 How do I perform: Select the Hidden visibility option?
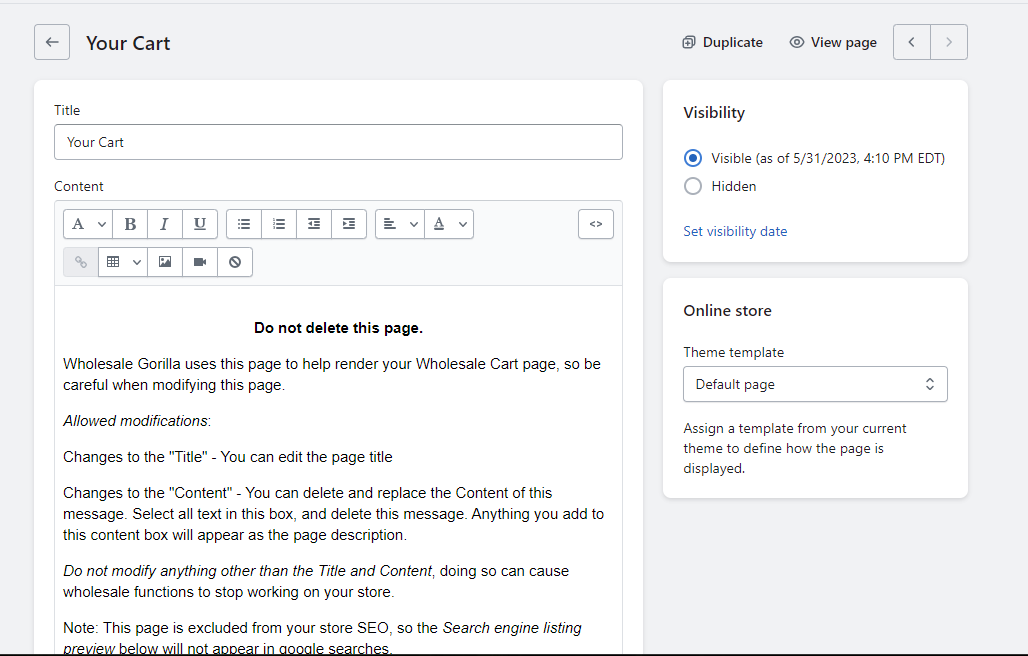pos(693,186)
